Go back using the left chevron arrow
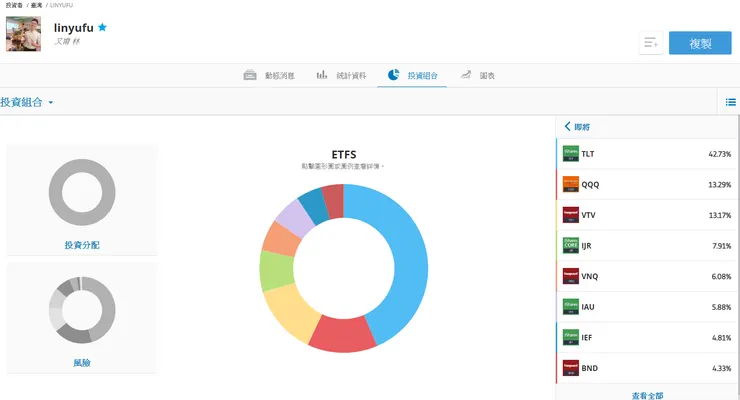740x400 pixels. point(567,126)
